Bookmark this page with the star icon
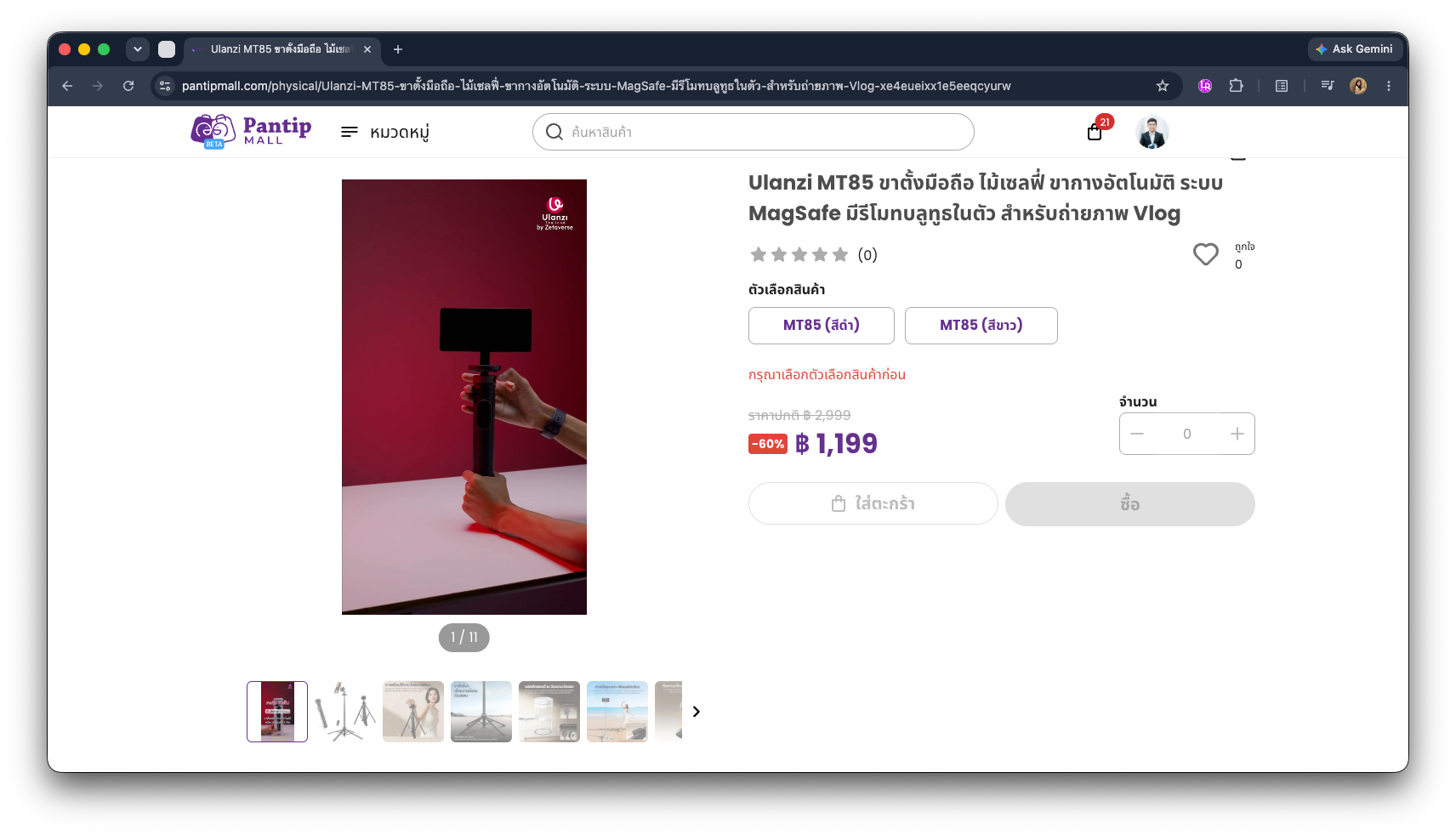The width and height of the screenshot is (1456, 835). [1162, 86]
